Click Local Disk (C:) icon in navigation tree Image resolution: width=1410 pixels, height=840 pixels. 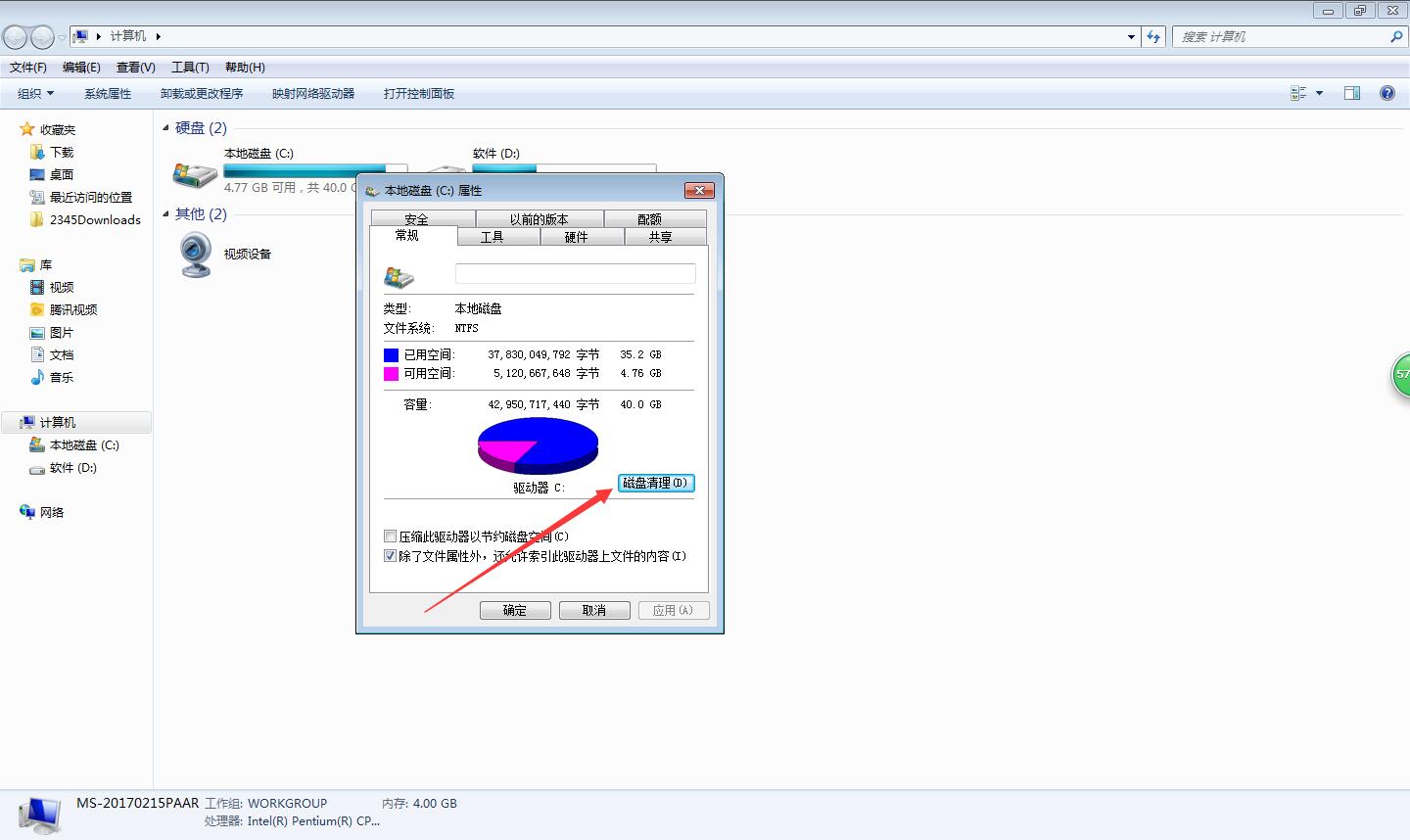coord(37,444)
